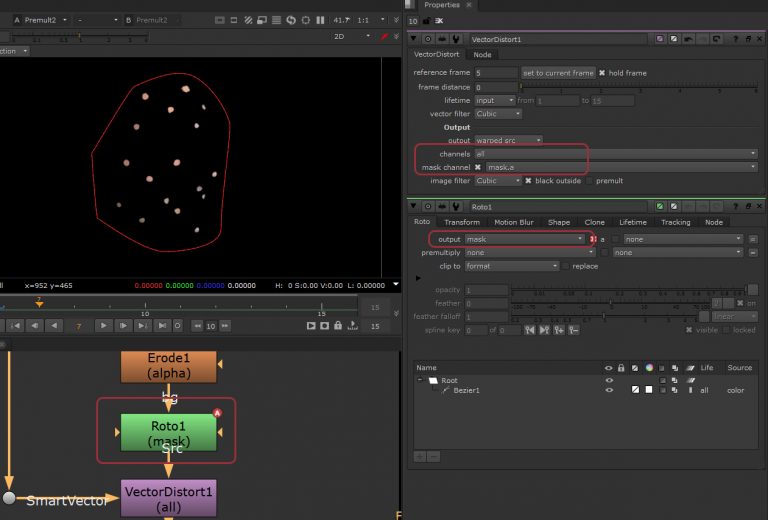768x520 pixels.
Task: Jump to the first frame
Action: [x=15, y=326]
